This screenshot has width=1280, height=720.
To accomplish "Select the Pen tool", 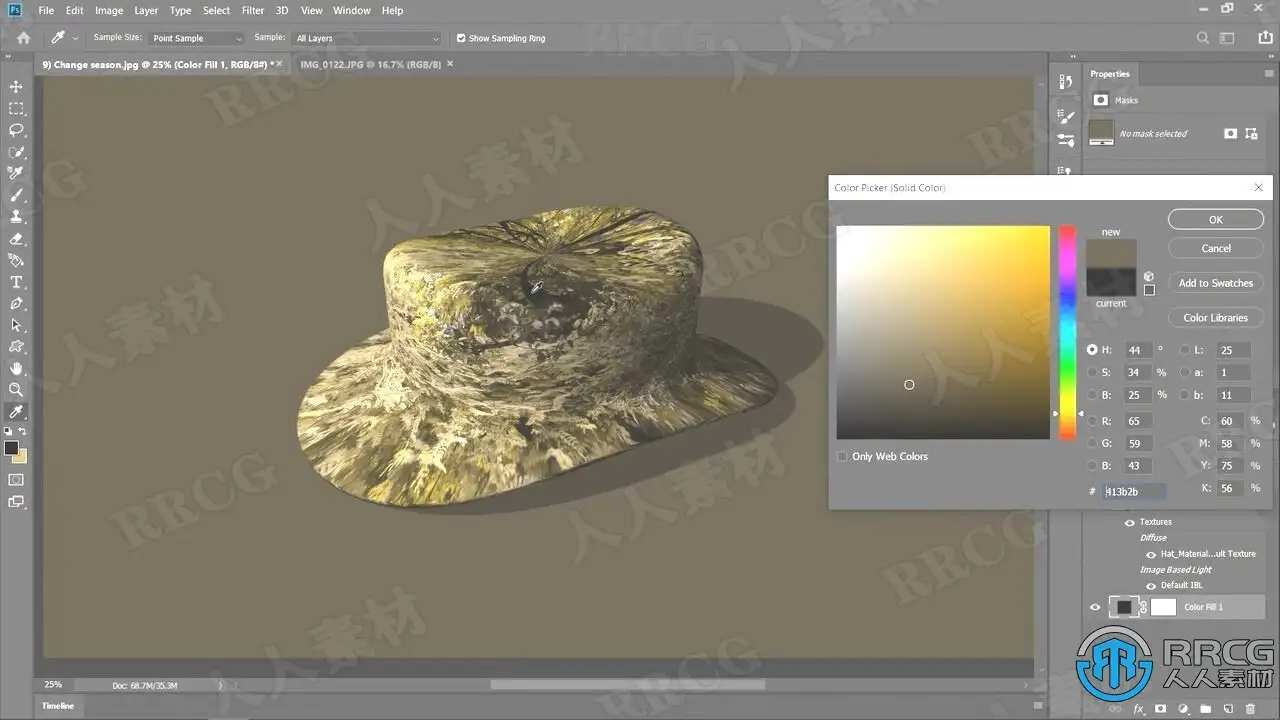I will tap(16, 304).
